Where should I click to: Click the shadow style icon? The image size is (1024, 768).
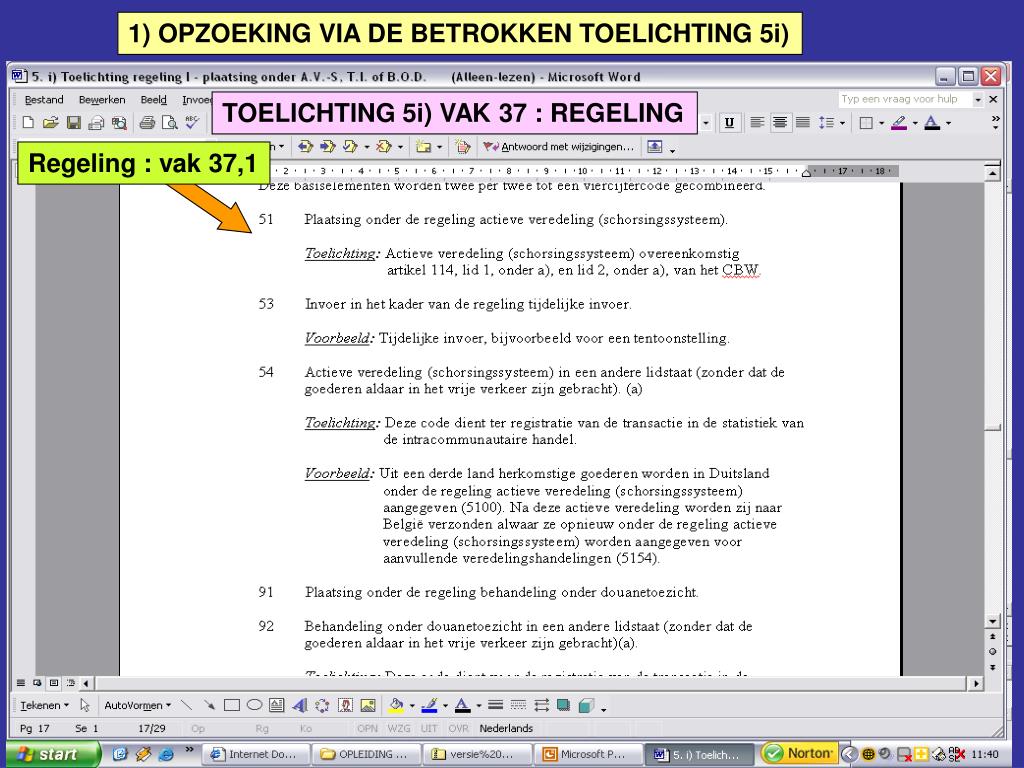coord(564,705)
